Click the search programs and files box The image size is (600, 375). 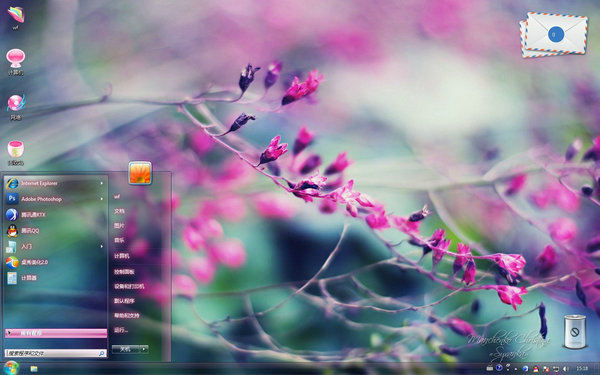(x=55, y=353)
